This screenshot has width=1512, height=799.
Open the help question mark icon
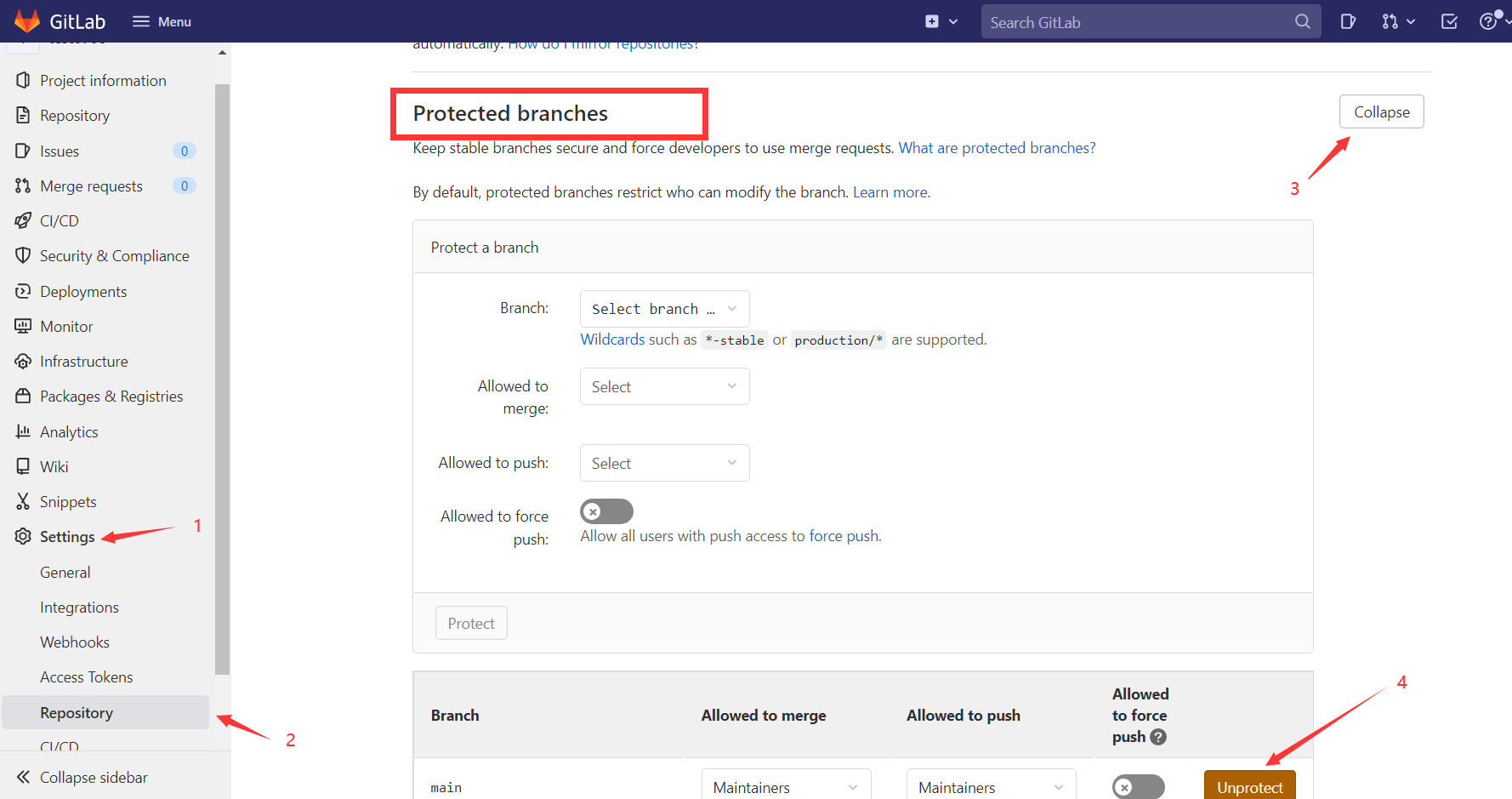pos(1488,21)
